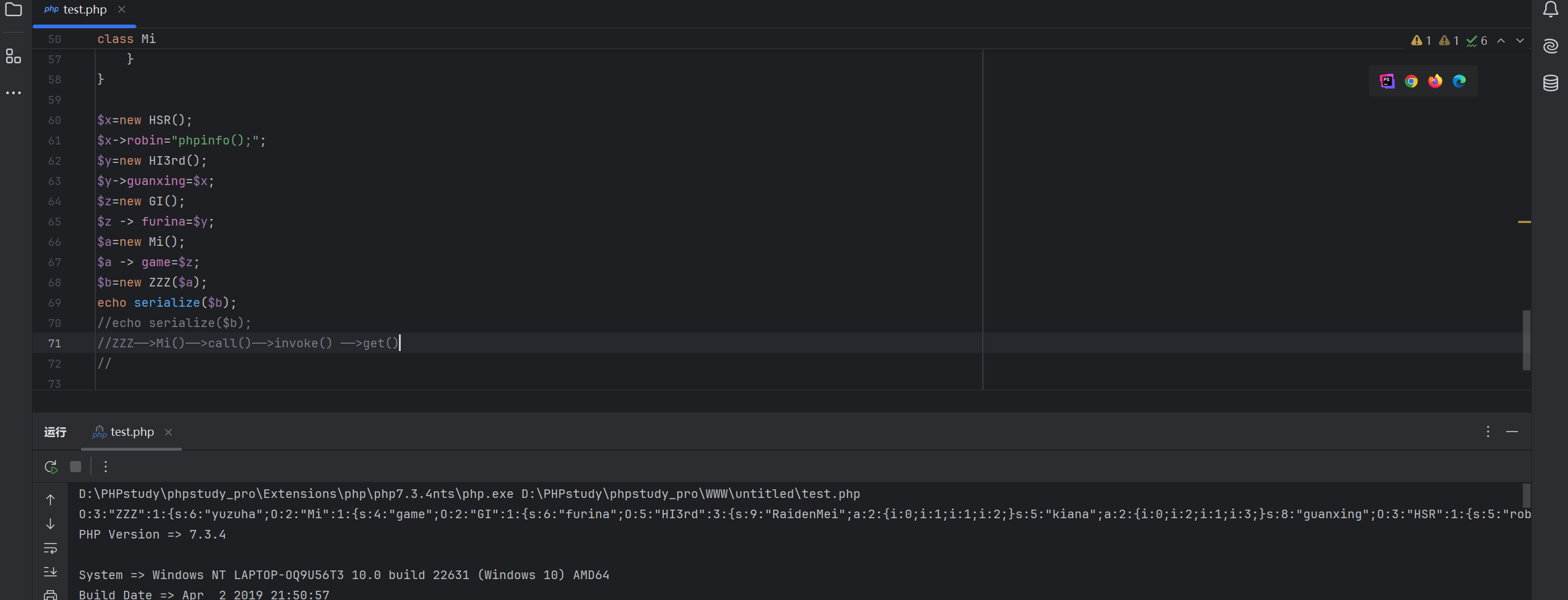
Task: Rerun test.php in Run panel
Action: (x=51, y=467)
